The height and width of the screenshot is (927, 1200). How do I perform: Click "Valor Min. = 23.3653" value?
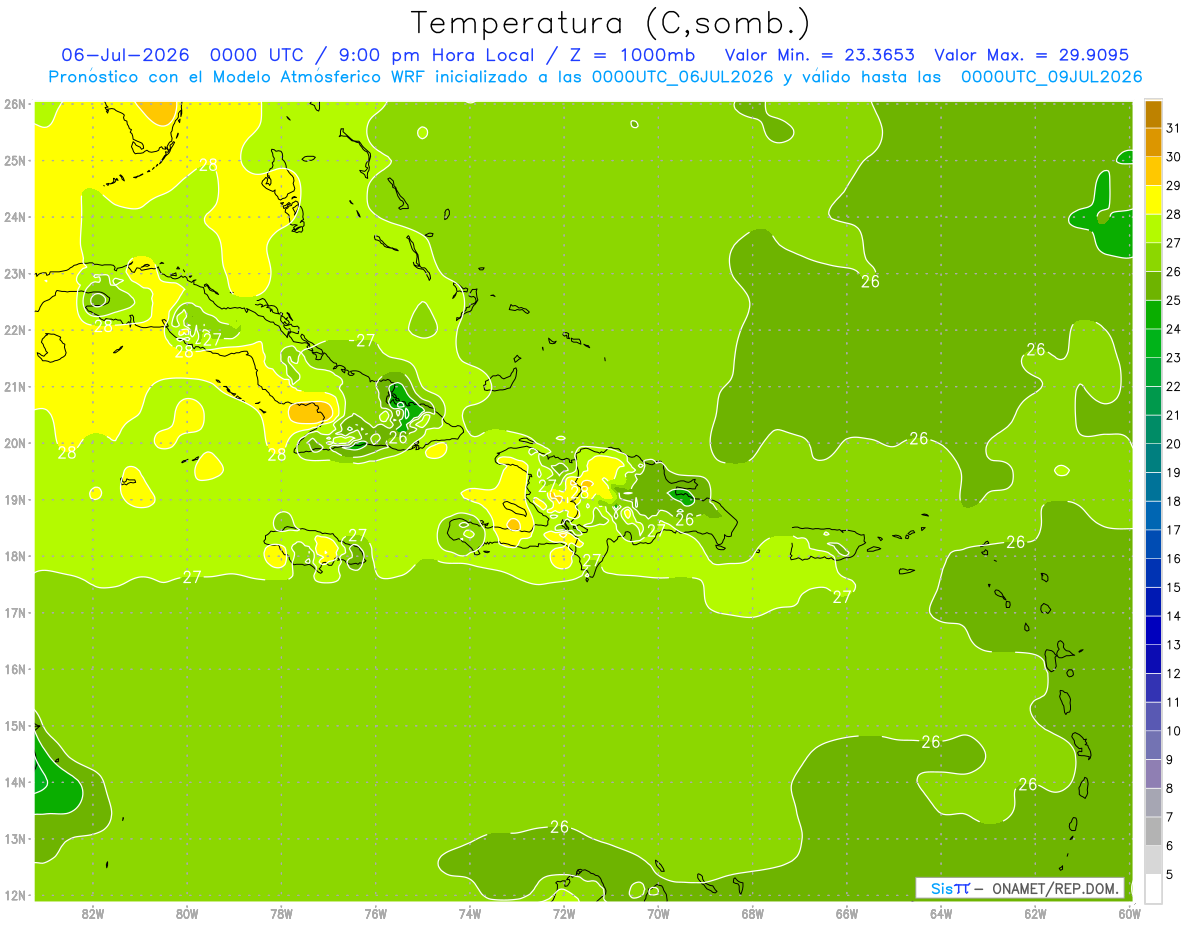tap(819, 55)
